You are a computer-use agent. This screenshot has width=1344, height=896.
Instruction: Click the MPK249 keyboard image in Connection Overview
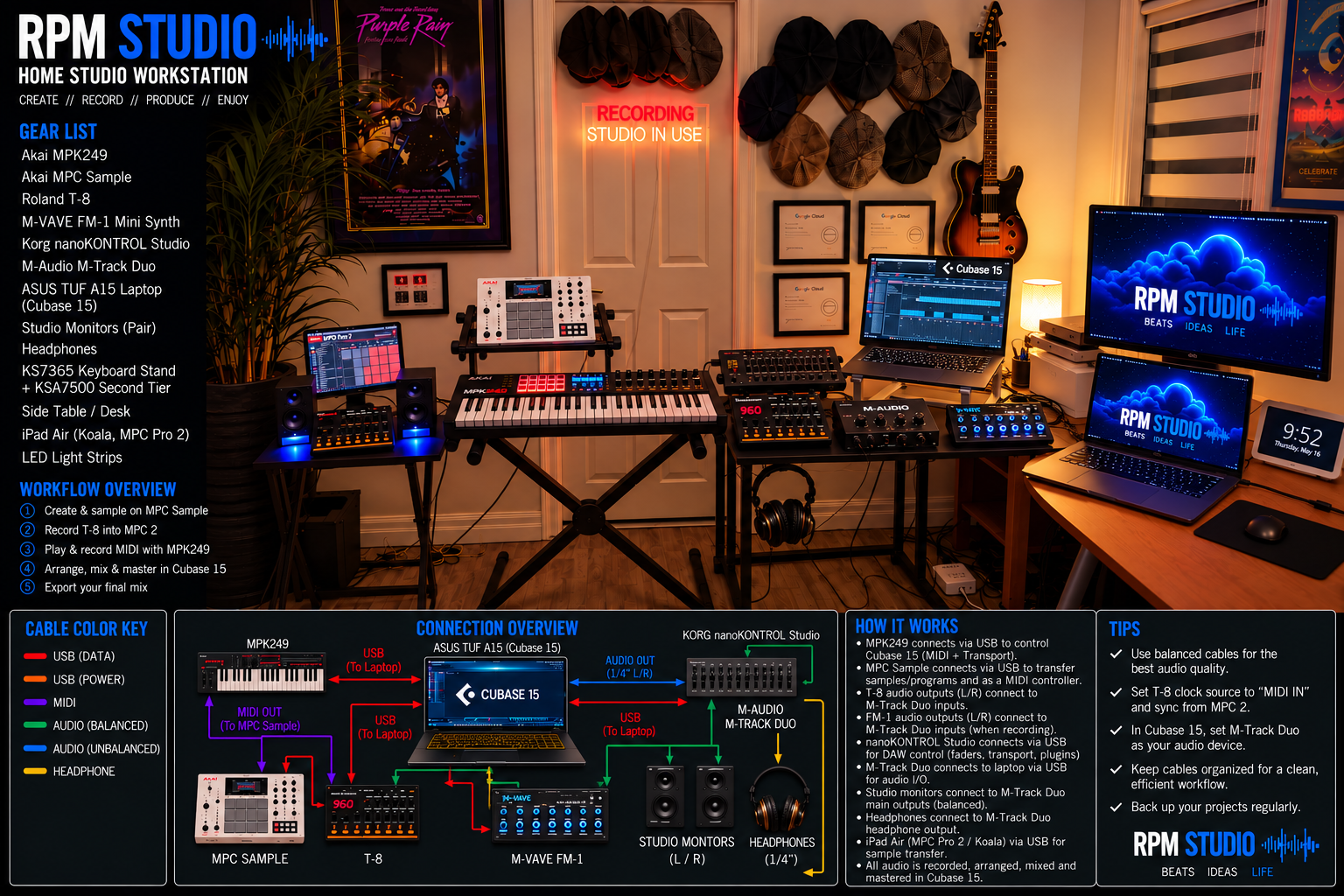(x=262, y=673)
